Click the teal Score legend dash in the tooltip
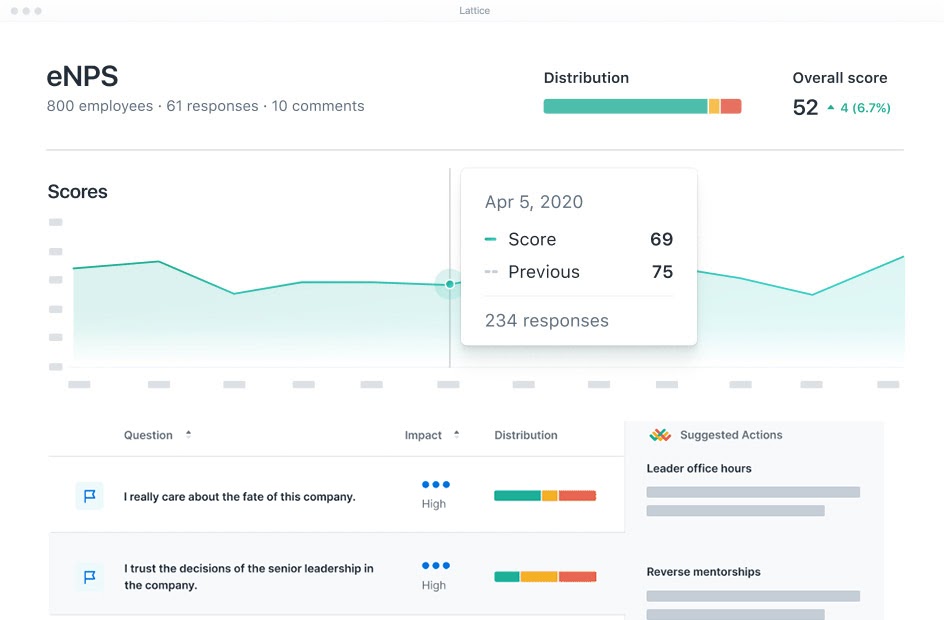Screen dimensions: 944x620 click(x=491, y=239)
